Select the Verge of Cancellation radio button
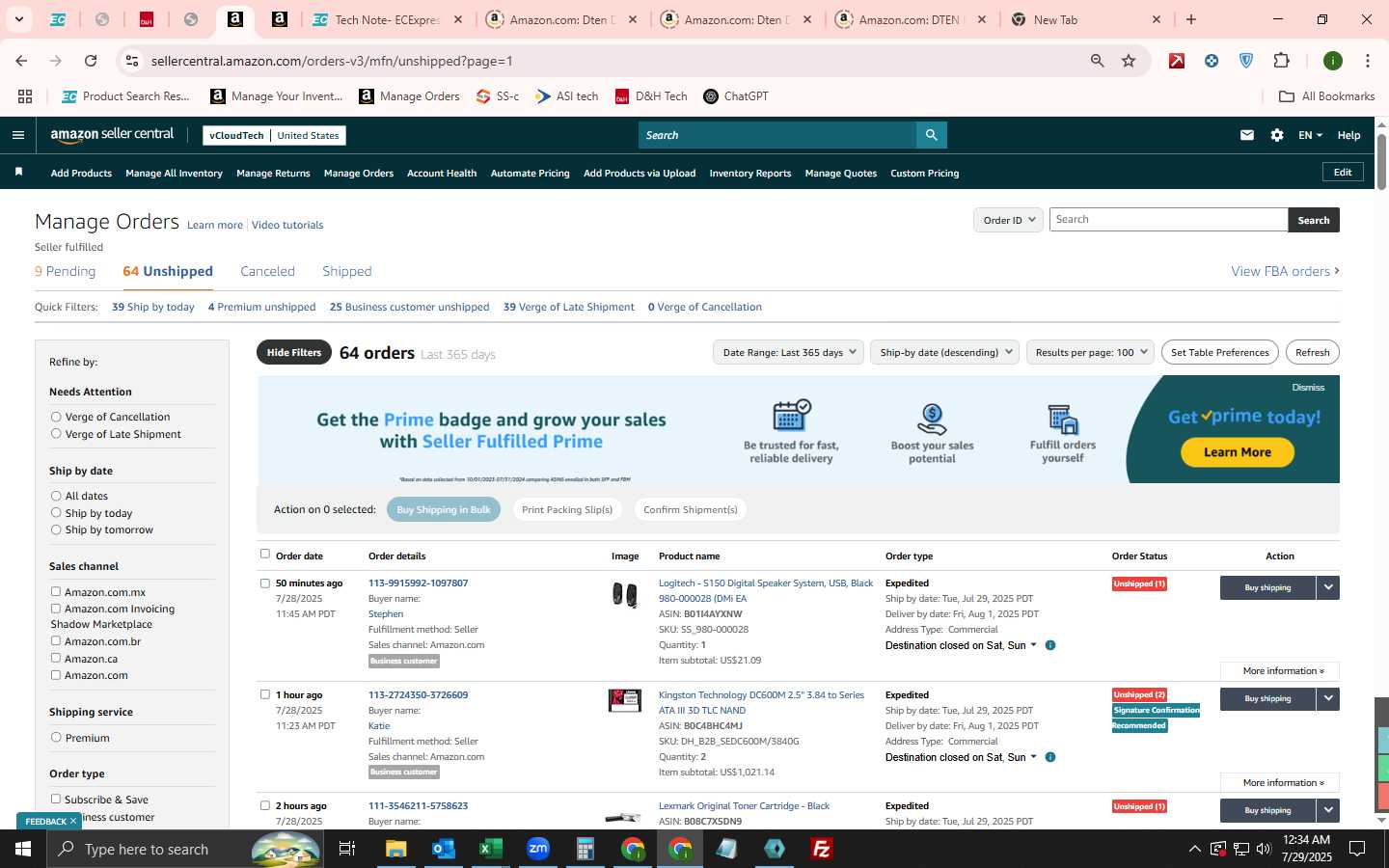This screenshot has width=1389, height=868. point(56,417)
